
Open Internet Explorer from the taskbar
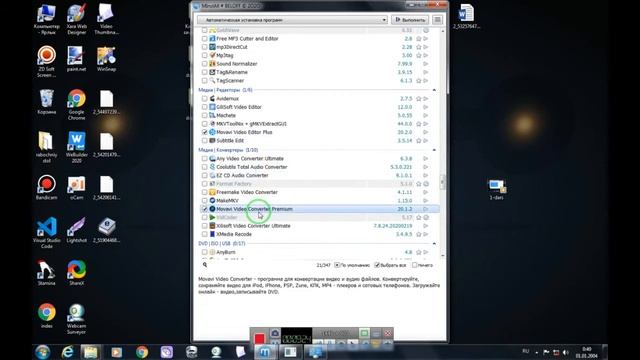point(68,352)
